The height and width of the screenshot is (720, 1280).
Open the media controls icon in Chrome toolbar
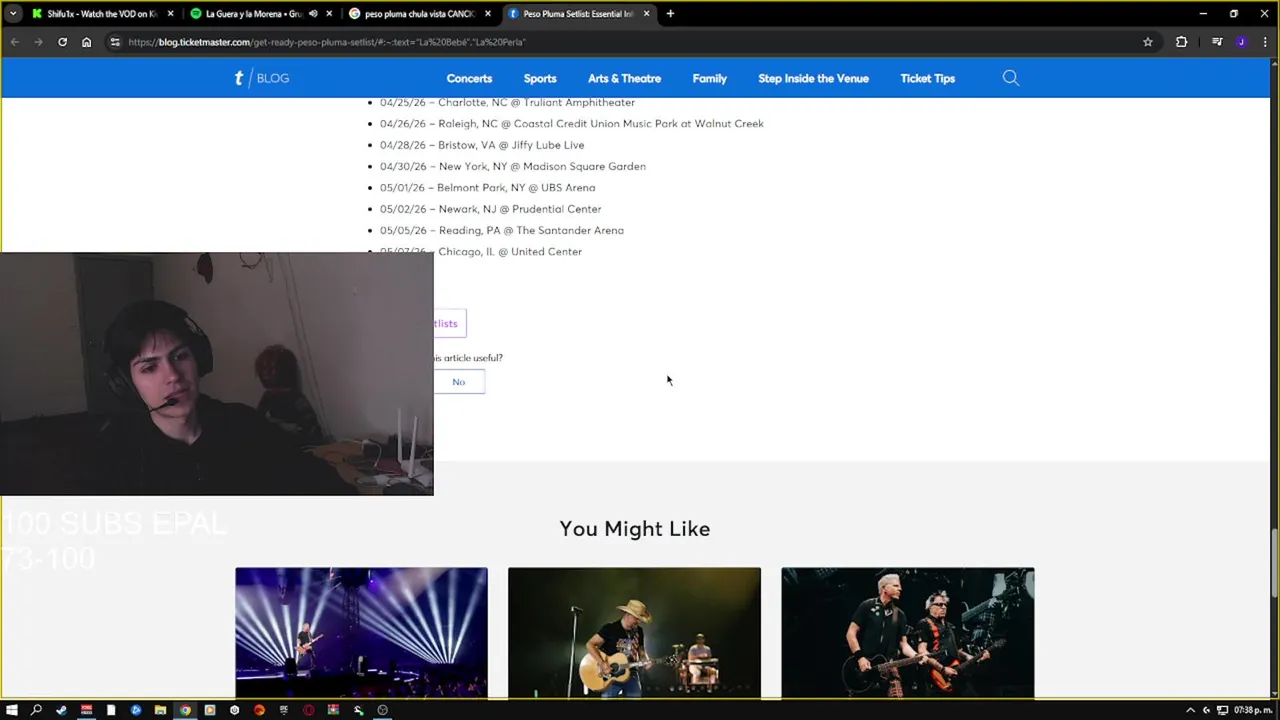[1217, 42]
